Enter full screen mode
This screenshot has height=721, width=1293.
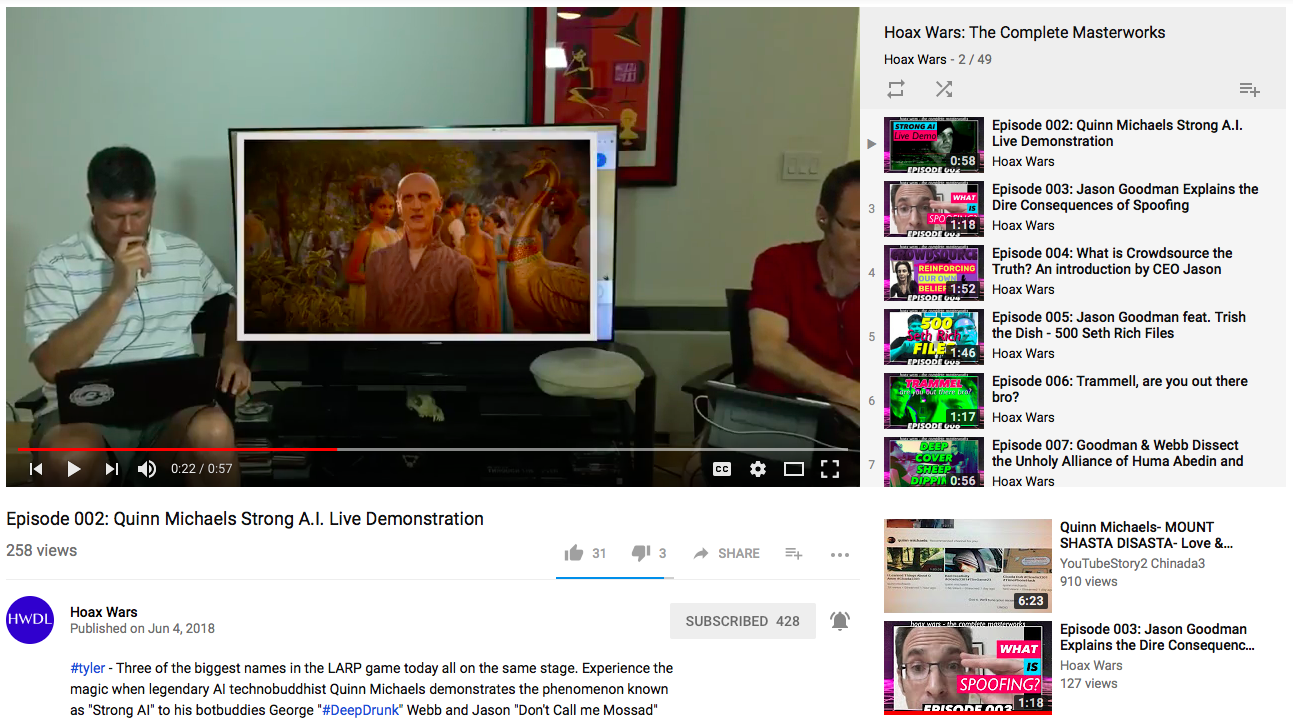tap(830, 469)
